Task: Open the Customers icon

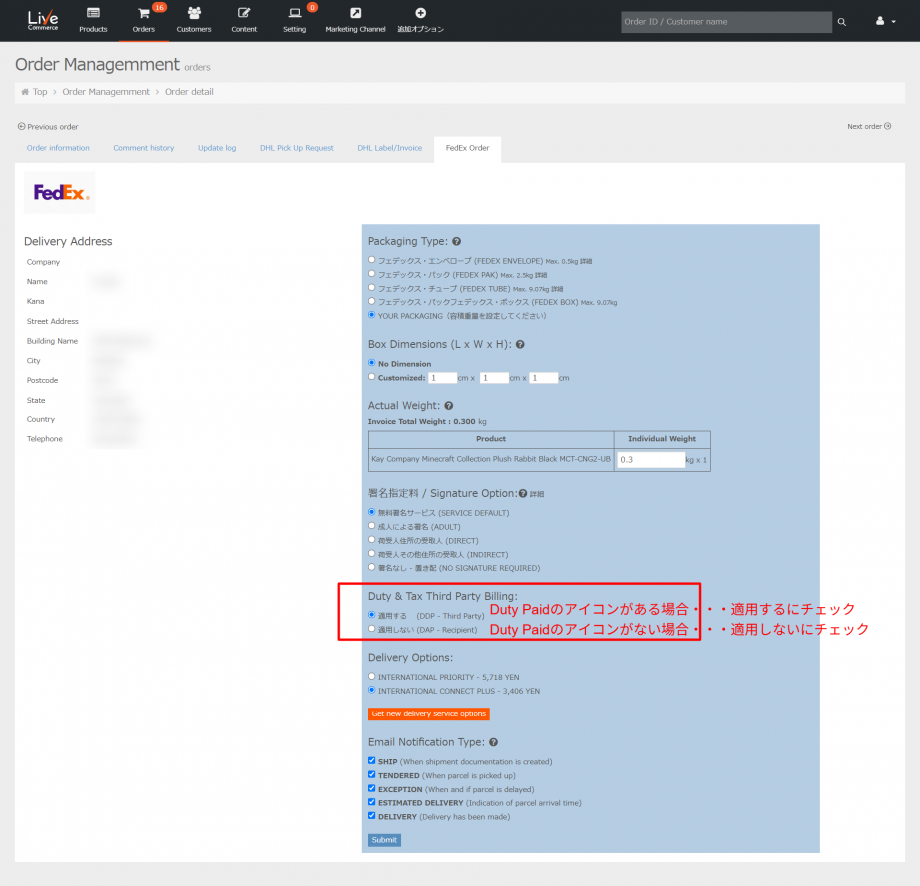Action: pyautogui.click(x=194, y=13)
